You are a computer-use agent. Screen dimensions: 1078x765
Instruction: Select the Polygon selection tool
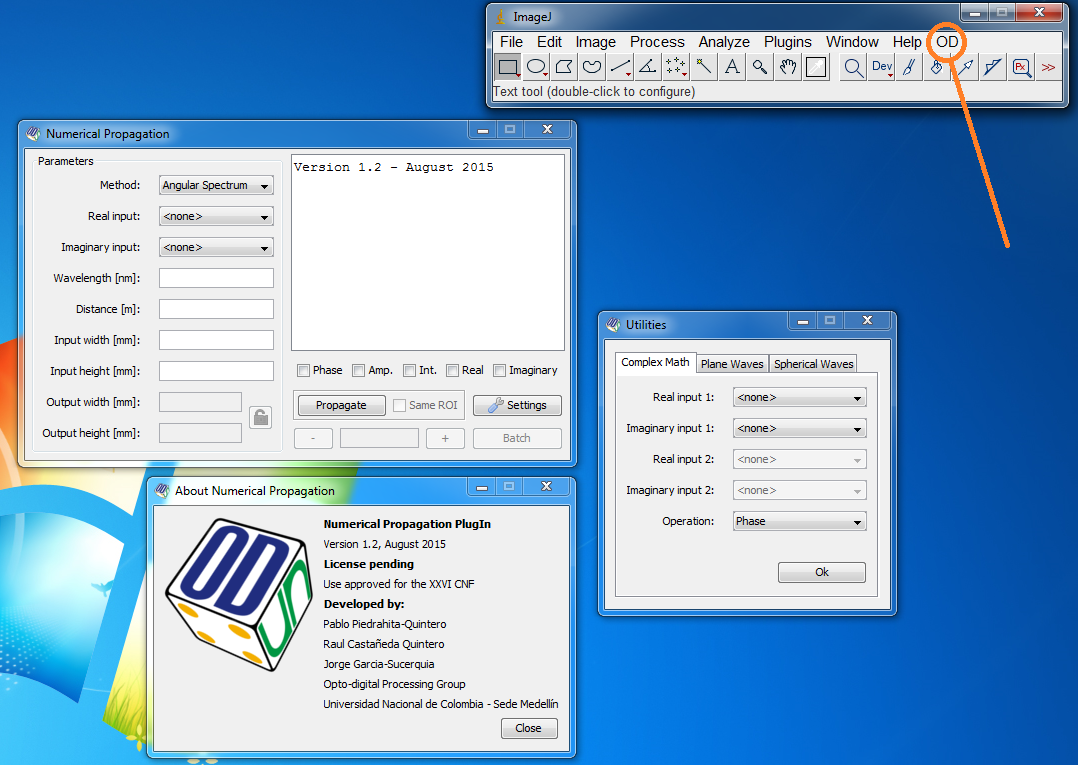pos(564,67)
